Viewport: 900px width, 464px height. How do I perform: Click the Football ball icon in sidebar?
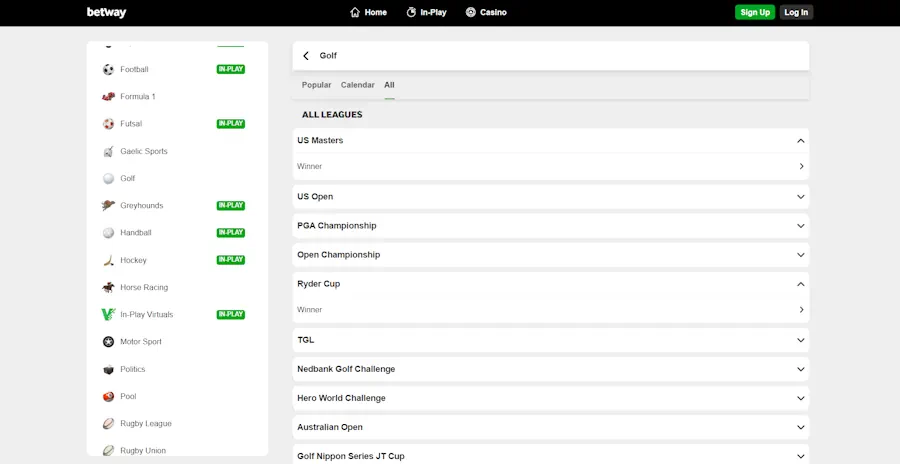(108, 69)
